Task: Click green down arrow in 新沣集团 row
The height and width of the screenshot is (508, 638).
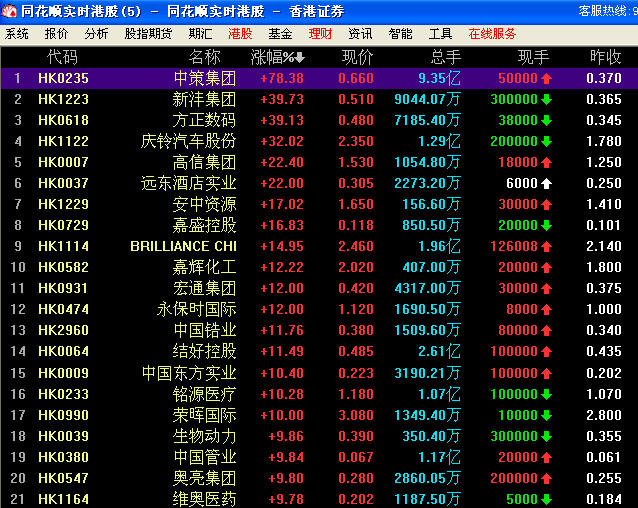Action: [x=546, y=99]
